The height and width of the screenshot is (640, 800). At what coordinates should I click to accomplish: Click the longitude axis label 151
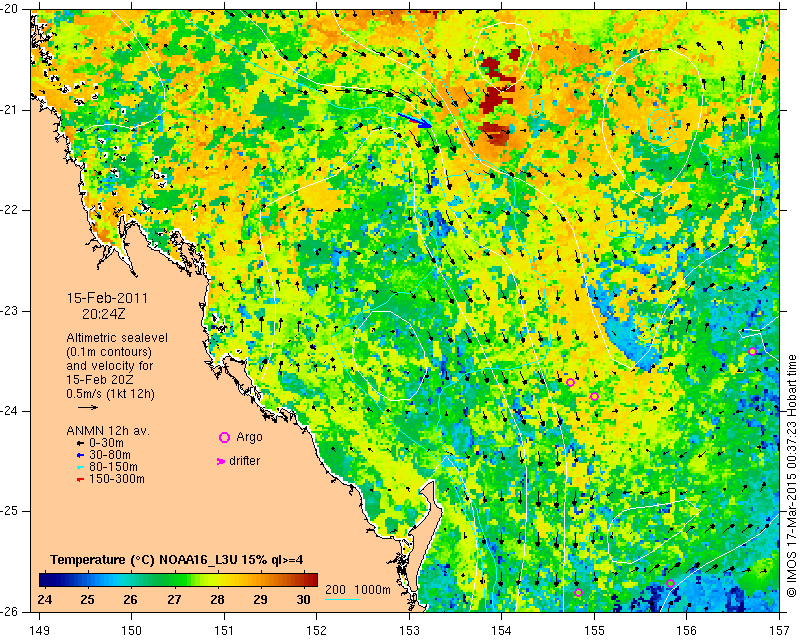224,631
